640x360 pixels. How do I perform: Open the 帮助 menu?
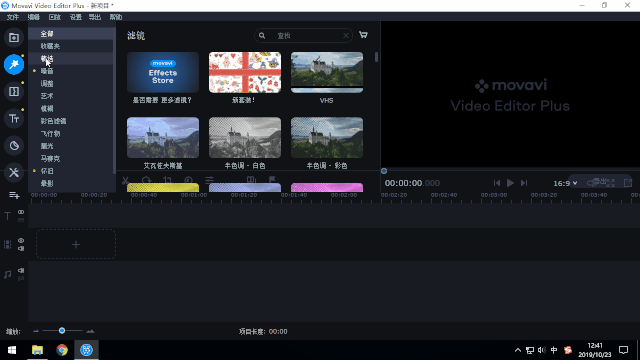click(x=116, y=17)
